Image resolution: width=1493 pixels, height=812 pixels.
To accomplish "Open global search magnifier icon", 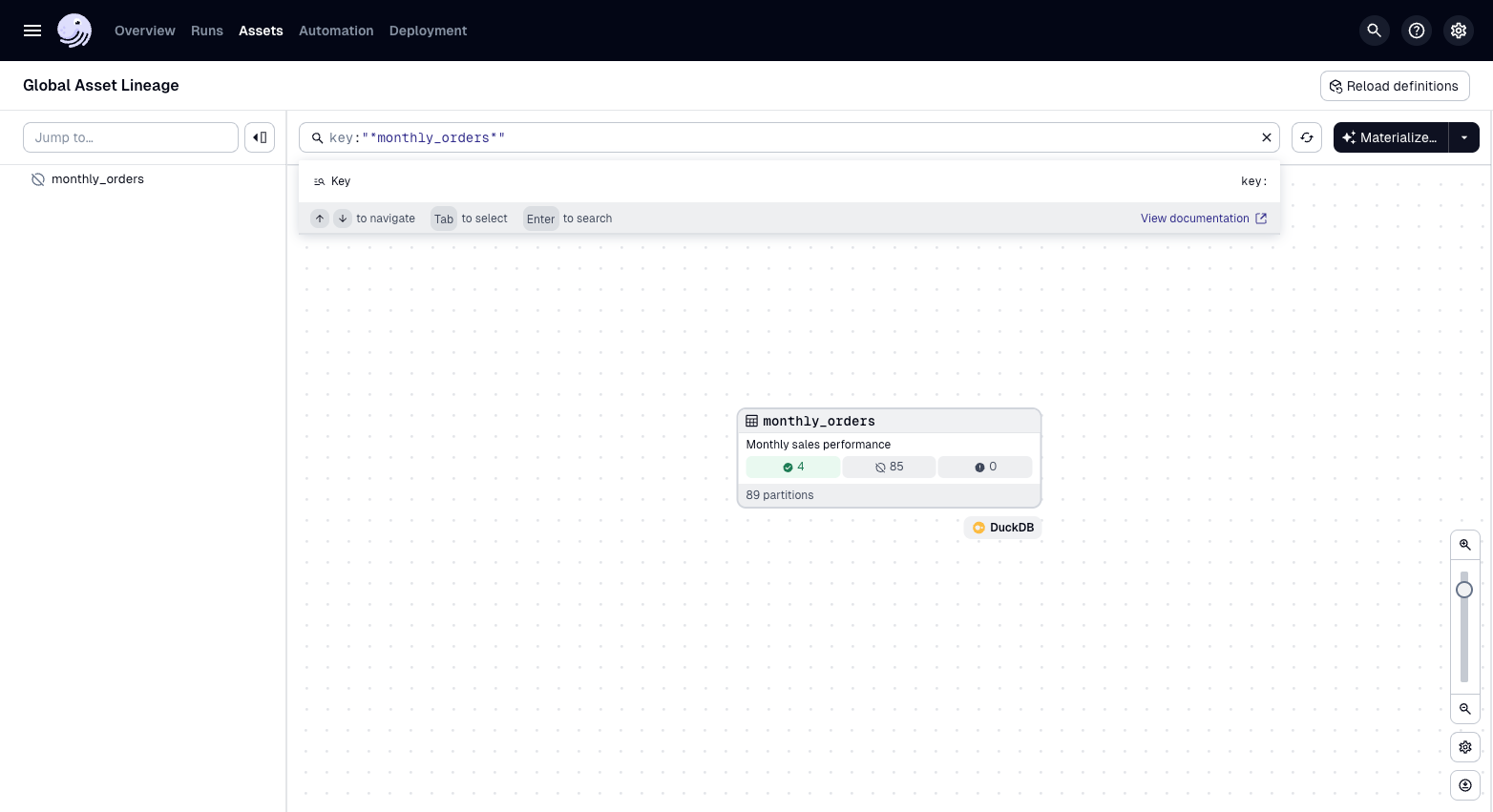I will tap(1374, 31).
